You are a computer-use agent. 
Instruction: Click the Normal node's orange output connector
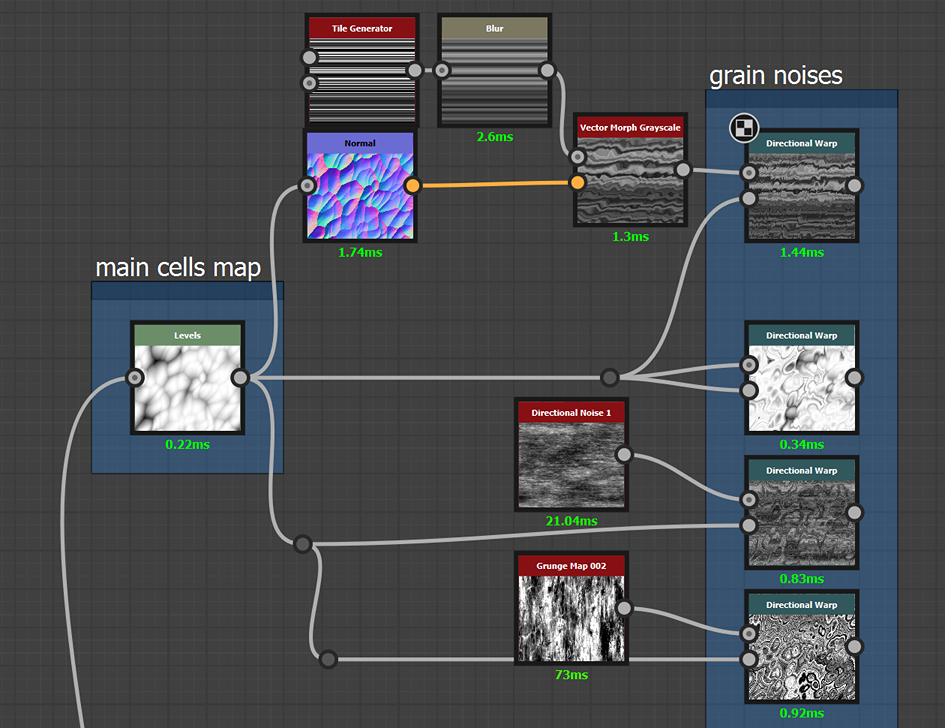coord(413,185)
